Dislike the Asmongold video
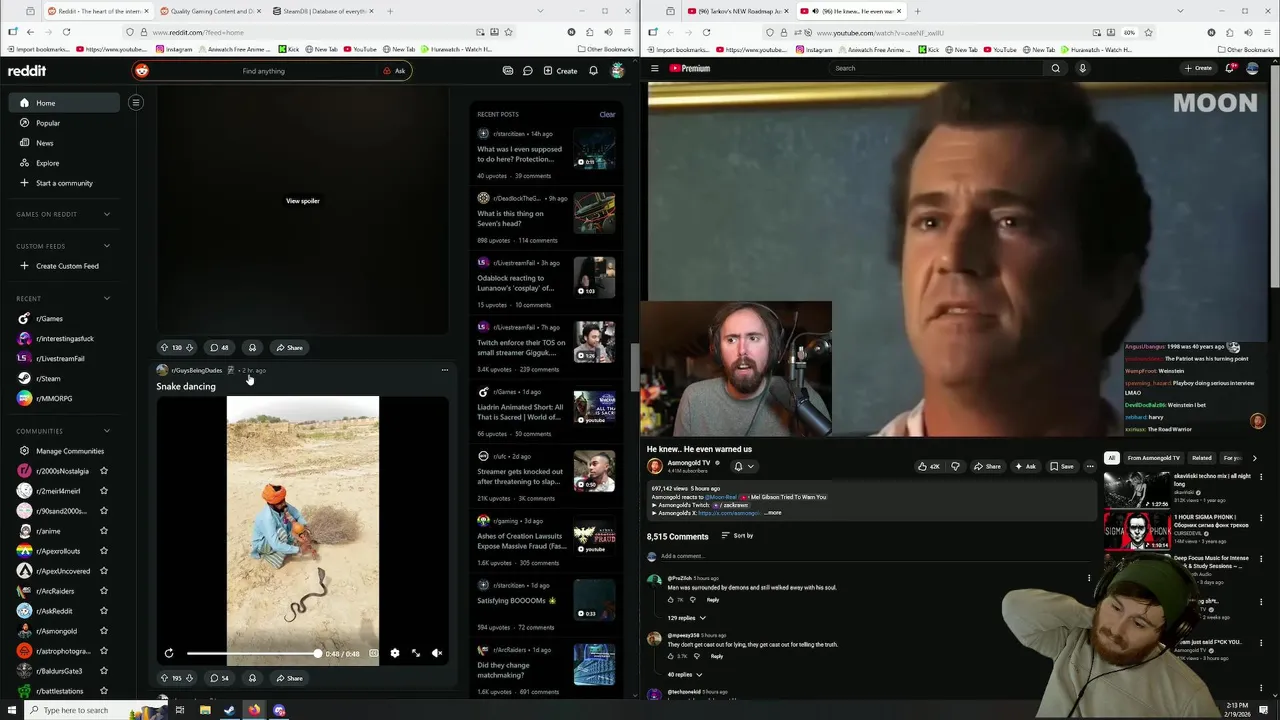1280x720 pixels. [955, 466]
